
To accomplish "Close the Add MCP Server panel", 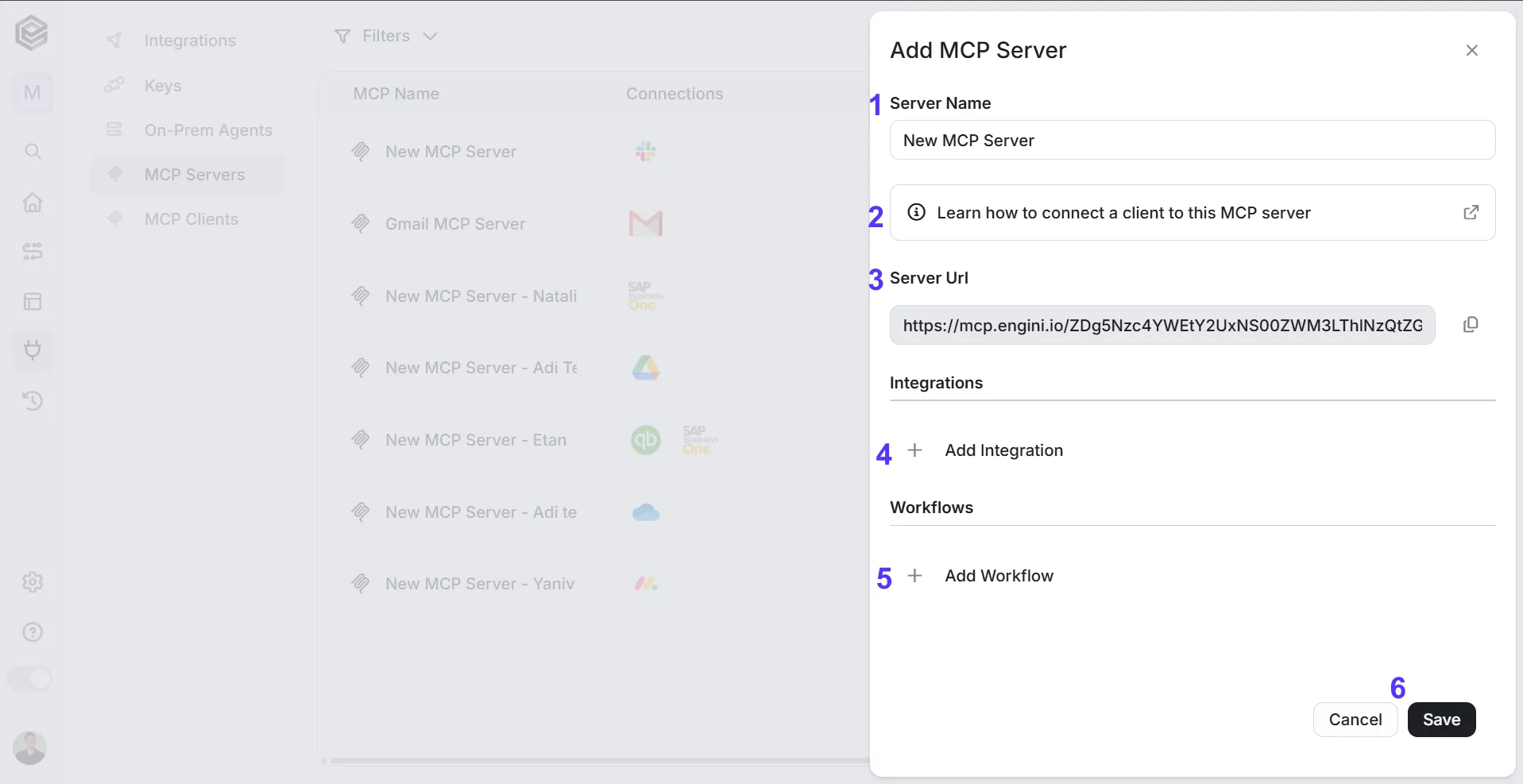I will 1472,50.
